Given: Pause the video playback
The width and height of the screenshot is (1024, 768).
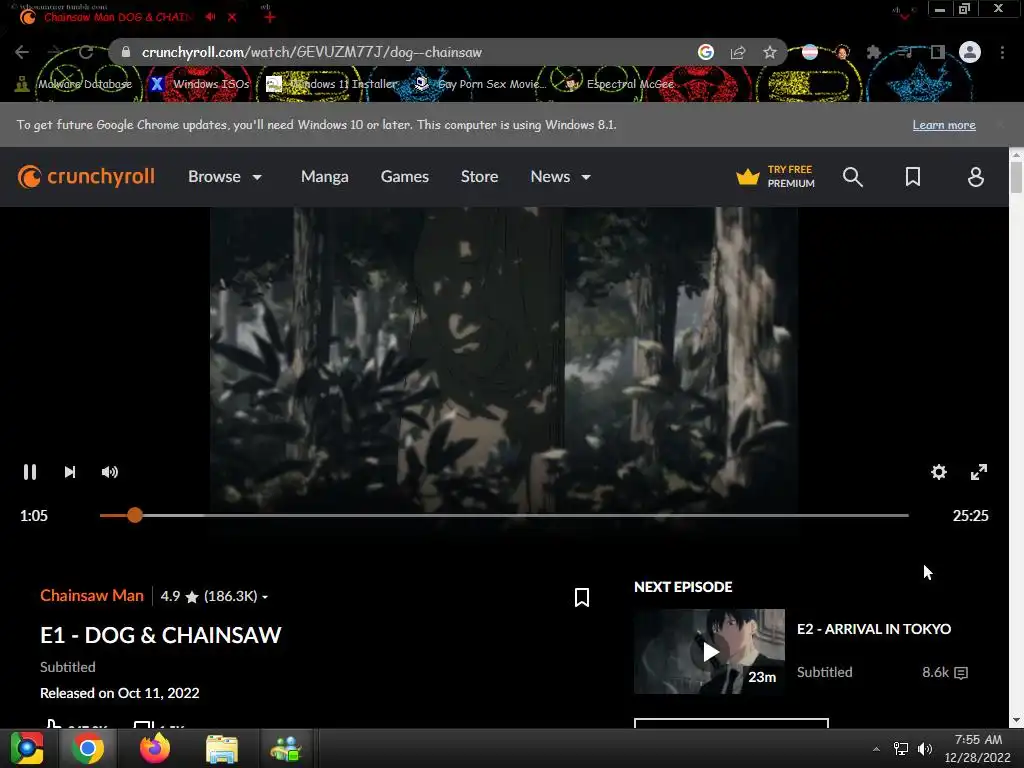Looking at the screenshot, I should point(30,472).
